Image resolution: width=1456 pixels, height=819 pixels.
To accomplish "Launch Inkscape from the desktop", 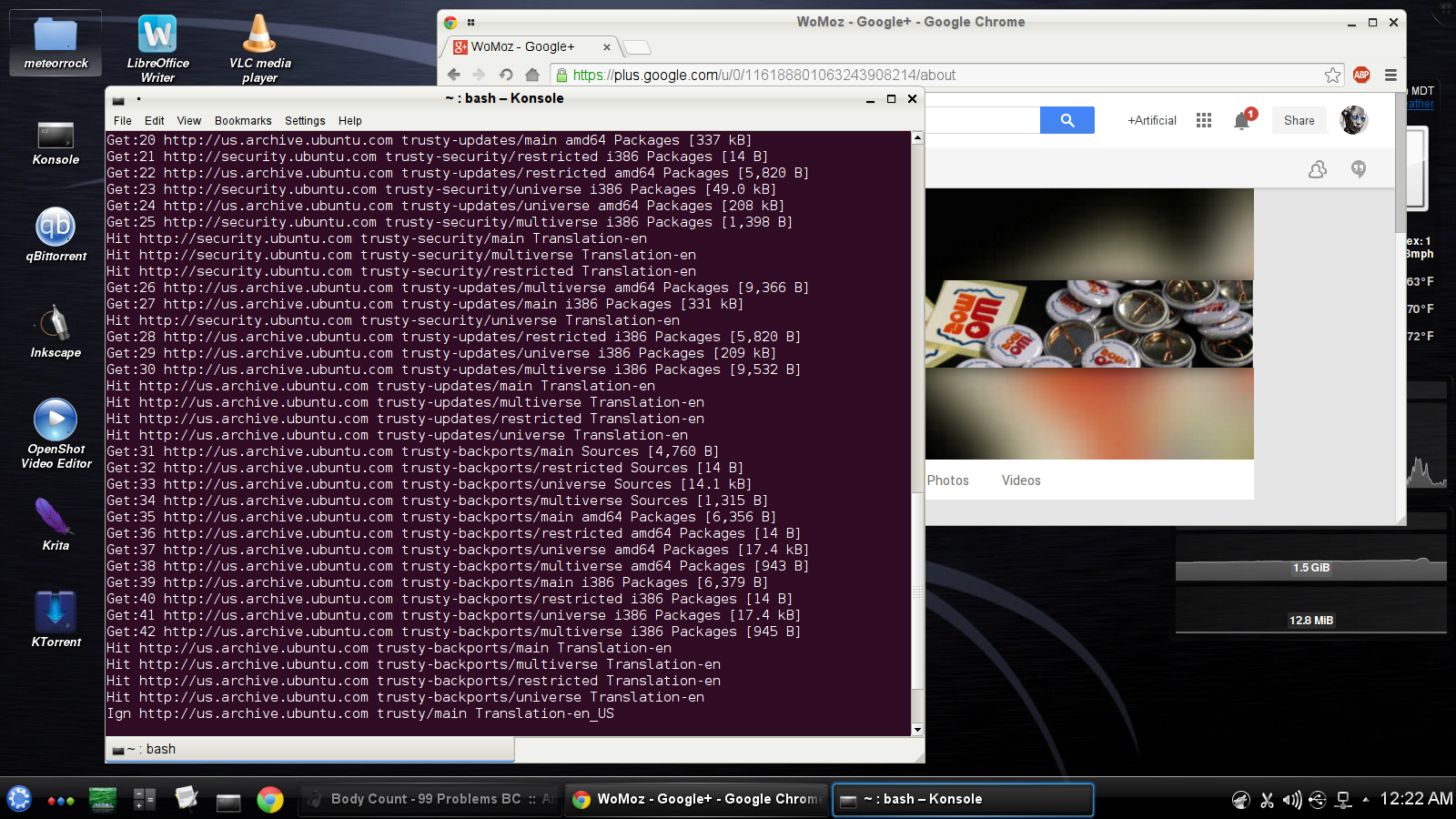I will tap(56, 331).
